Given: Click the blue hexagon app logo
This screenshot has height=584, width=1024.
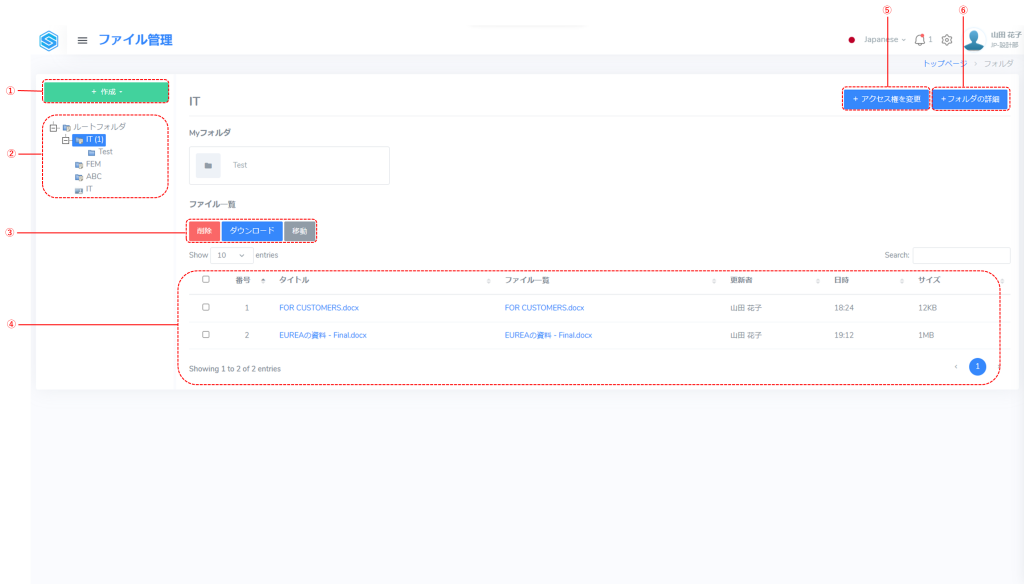Looking at the screenshot, I should click(49, 41).
